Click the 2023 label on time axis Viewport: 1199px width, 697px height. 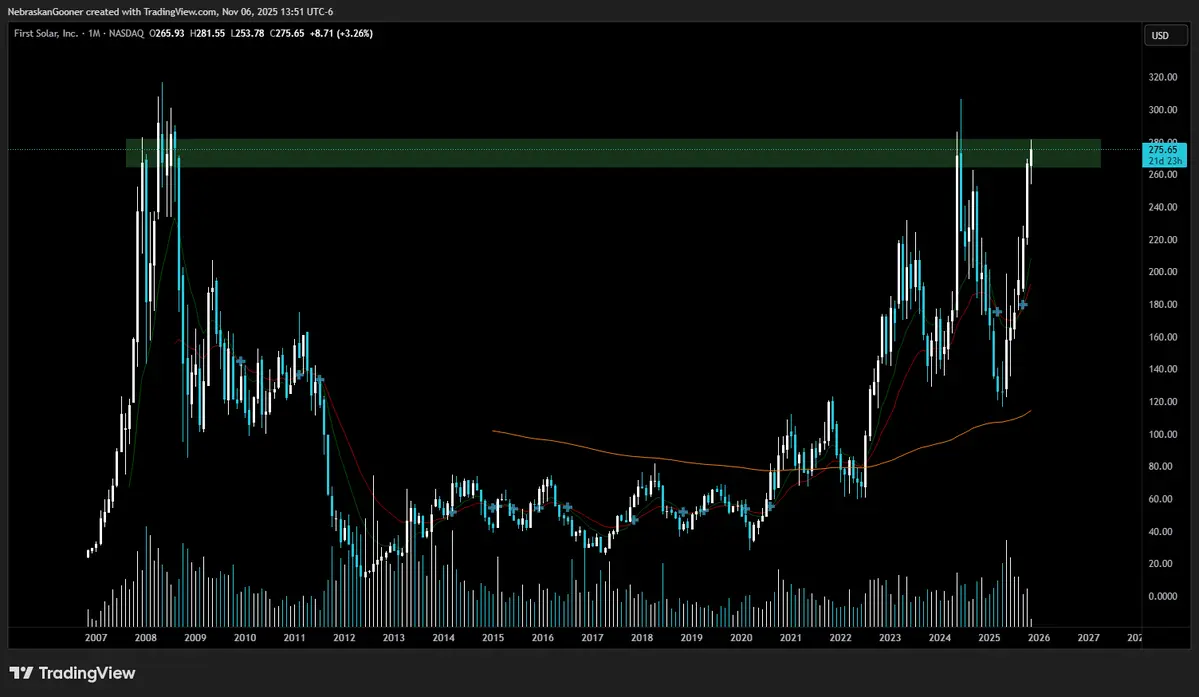(890, 637)
